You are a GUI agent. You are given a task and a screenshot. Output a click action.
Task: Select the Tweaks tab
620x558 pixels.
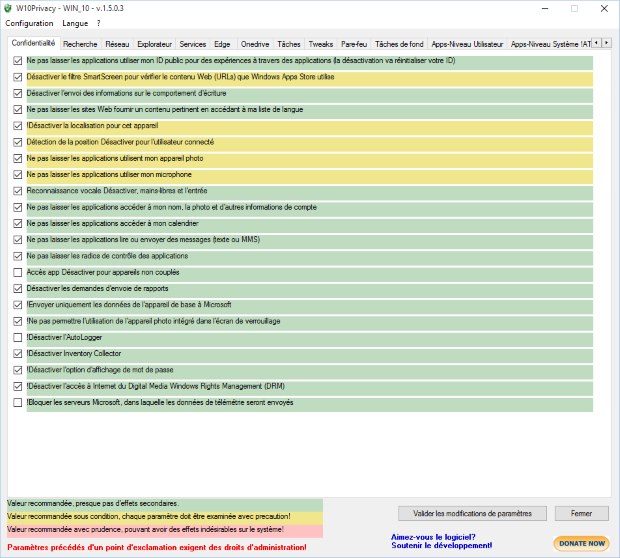pyautogui.click(x=321, y=44)
